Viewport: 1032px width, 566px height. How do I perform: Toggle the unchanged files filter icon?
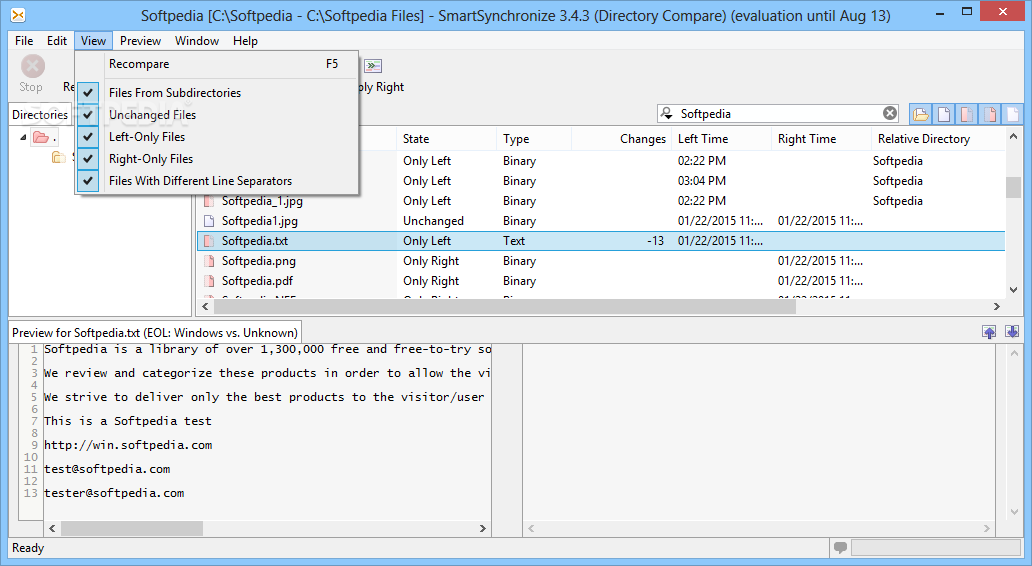(x=944, y=115)
